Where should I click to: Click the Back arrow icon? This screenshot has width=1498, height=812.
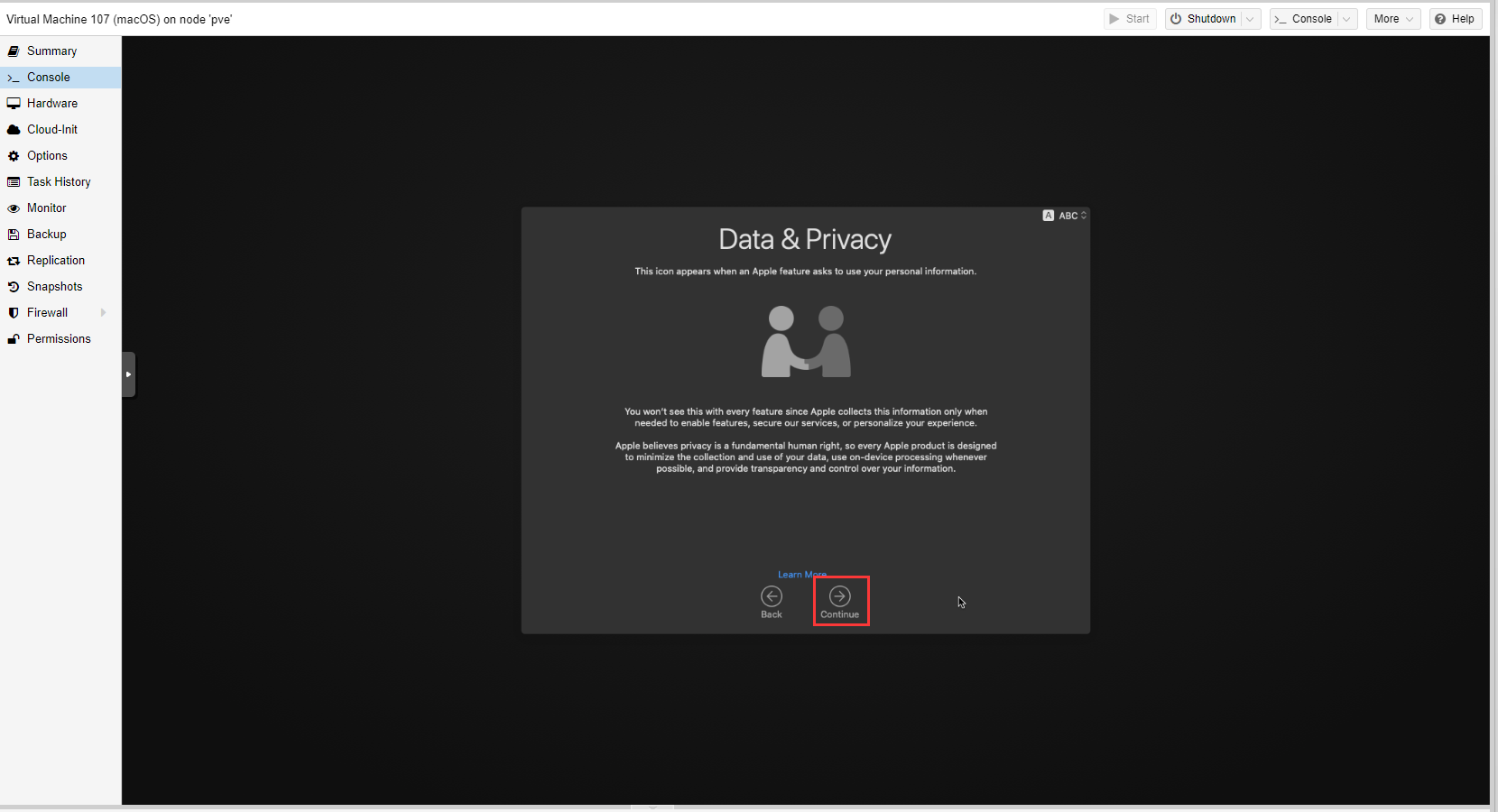pos(772,596)
